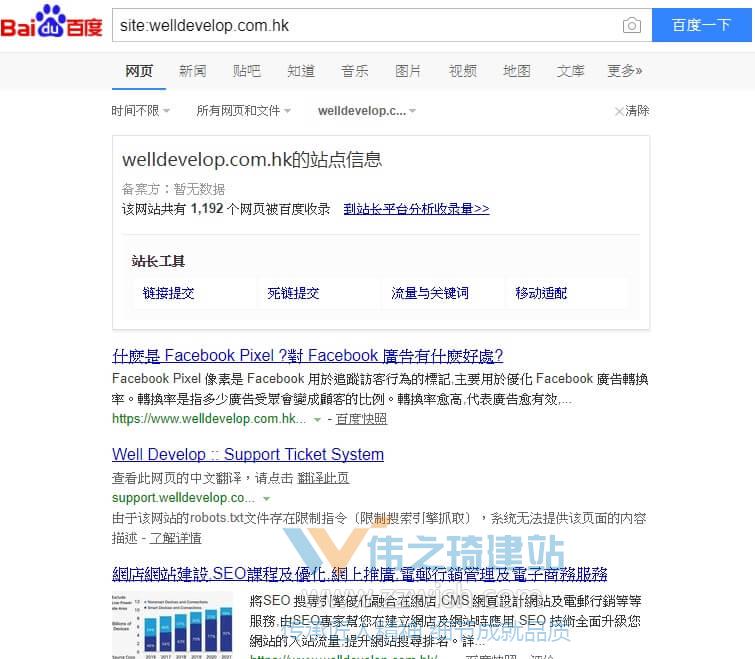The image size is (755, 659).
Task: Open the 流量与关键词 tool link
Action: [x=430, y=293]
